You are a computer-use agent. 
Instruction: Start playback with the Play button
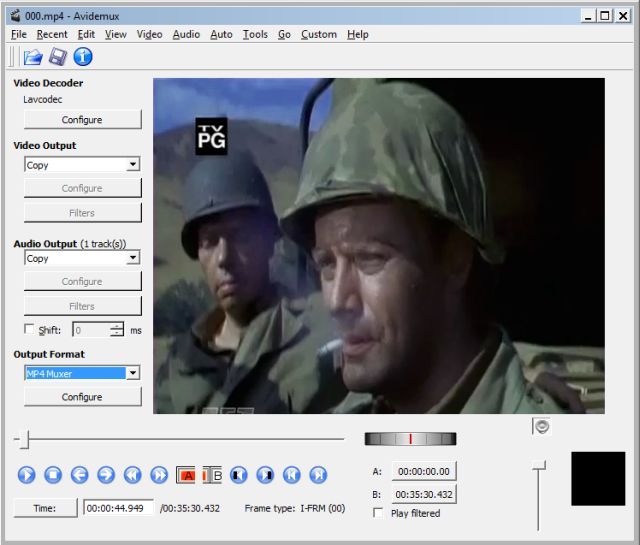coord(27,475)
